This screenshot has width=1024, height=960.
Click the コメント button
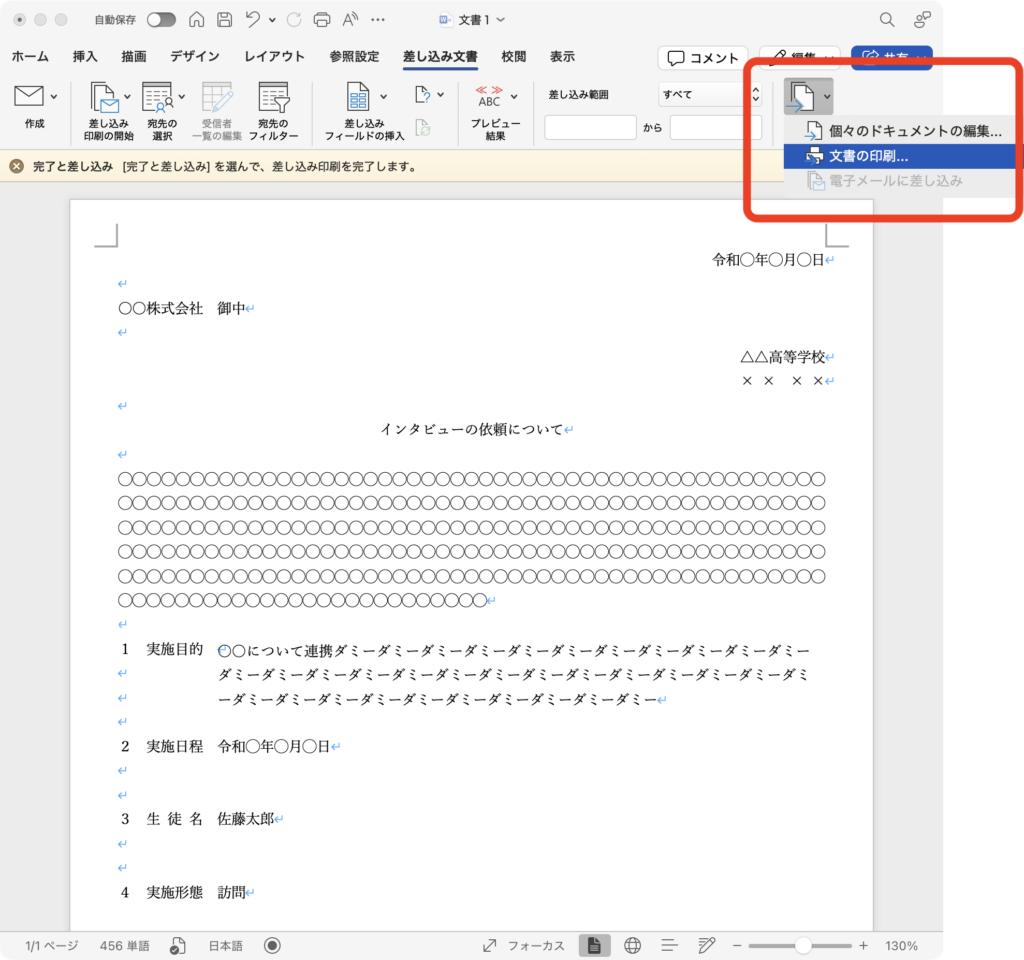703,58
